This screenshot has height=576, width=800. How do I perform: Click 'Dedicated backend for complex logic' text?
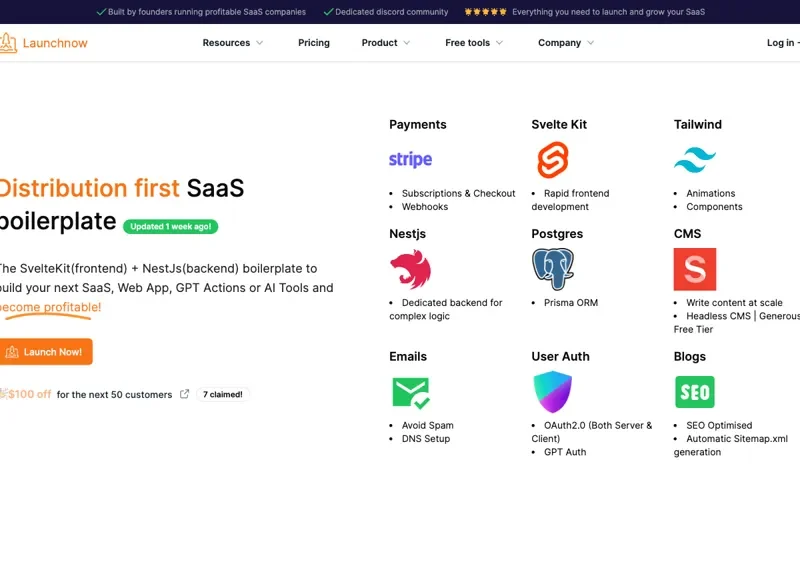tap(446, 309)
